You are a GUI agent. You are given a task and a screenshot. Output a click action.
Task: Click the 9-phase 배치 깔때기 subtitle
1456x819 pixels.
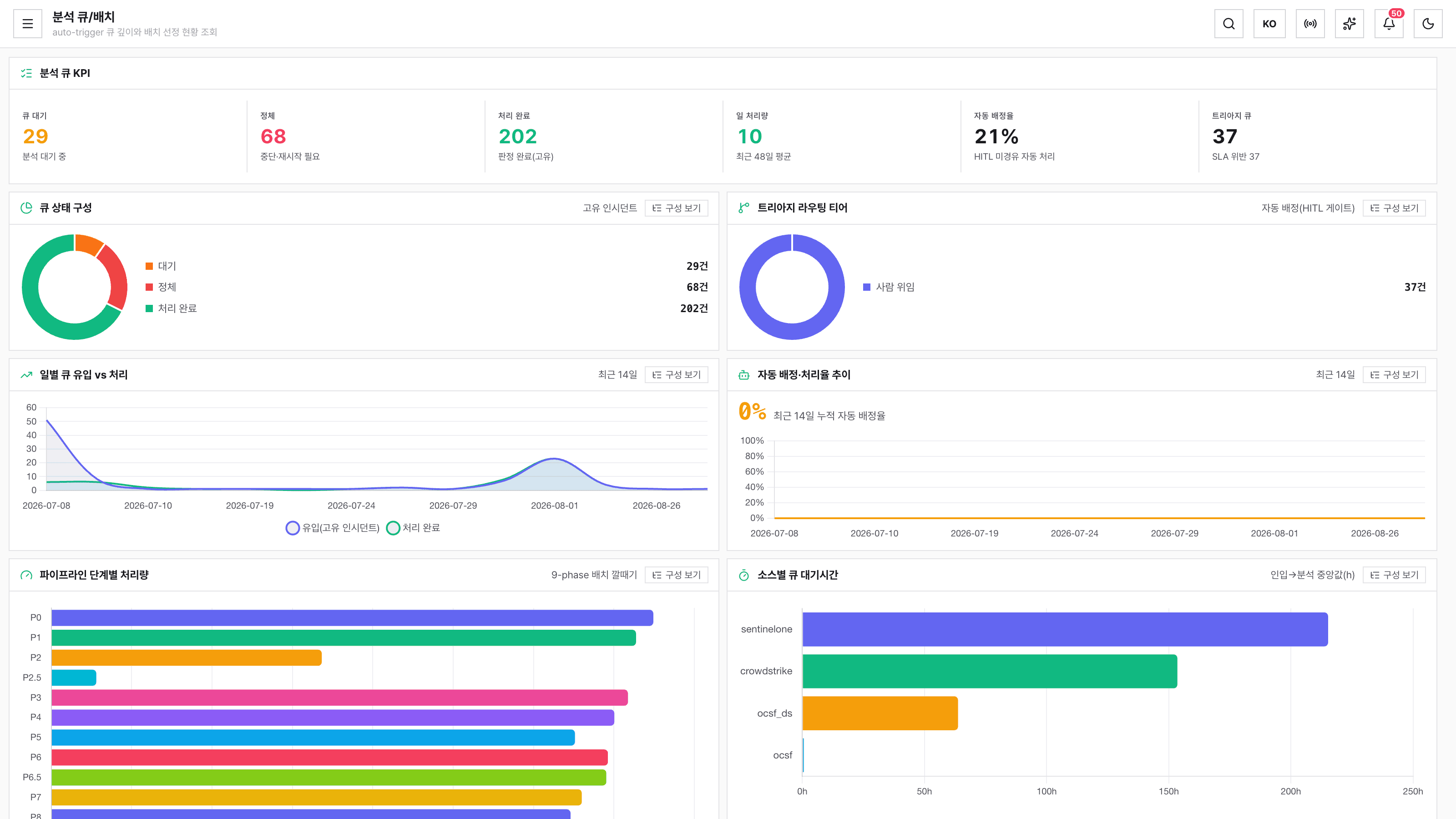click(594, 575)
